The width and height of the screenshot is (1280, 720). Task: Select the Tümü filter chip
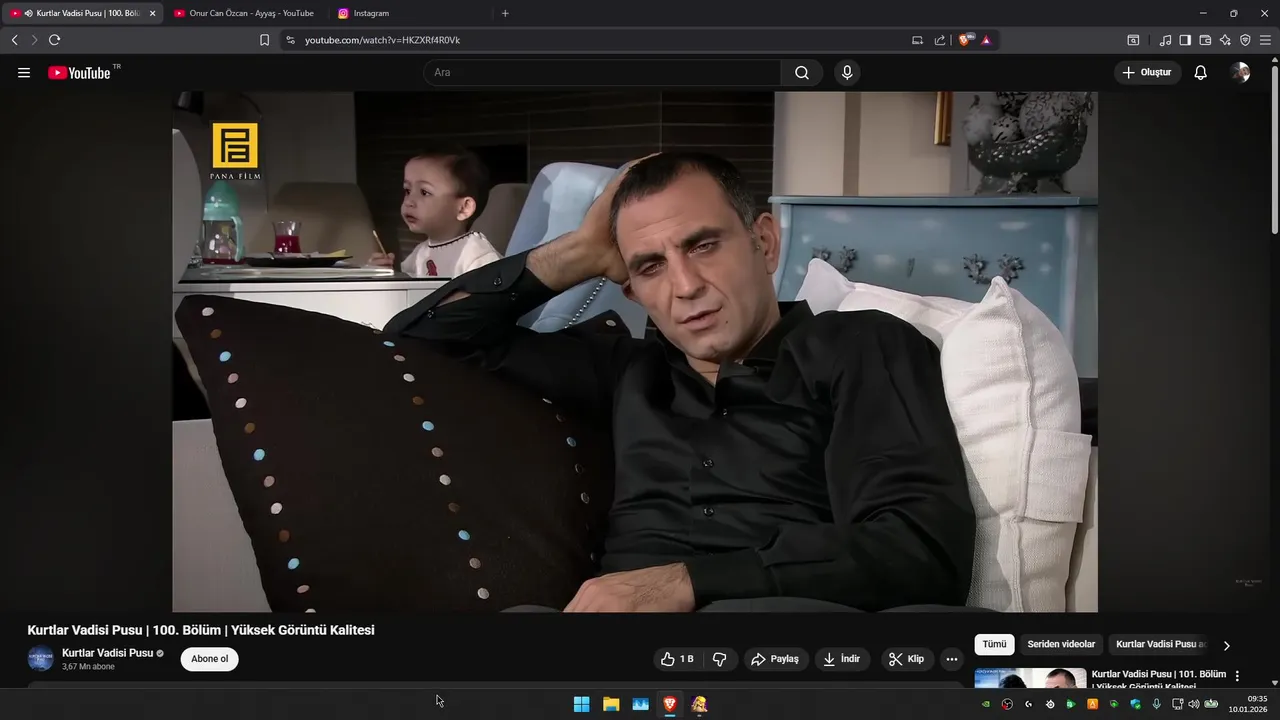[994, 645]
